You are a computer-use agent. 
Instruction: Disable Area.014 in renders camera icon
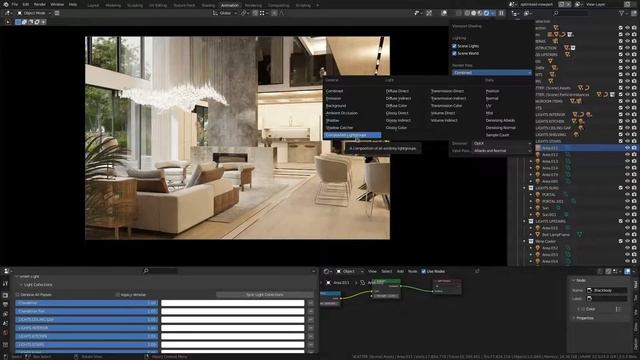634,168
